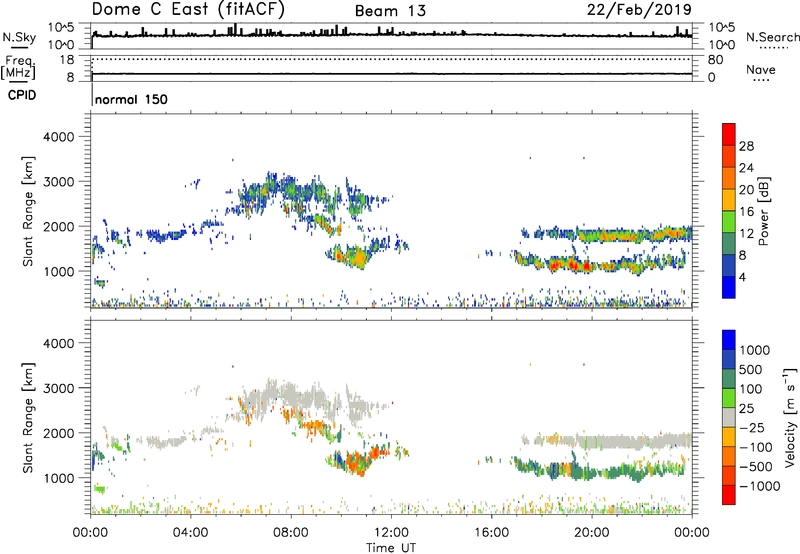Click the "4000" range tick of the power panel
Viewport: 800px width, 554px height.
(x=59, y=137)
